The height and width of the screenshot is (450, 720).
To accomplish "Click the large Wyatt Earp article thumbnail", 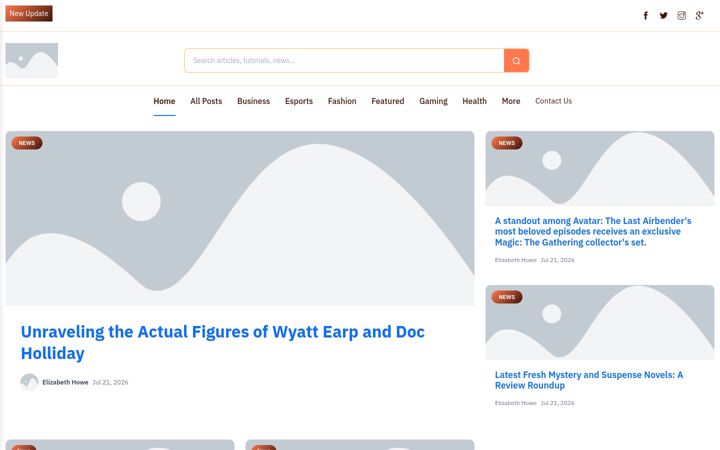I will point(240,219).
